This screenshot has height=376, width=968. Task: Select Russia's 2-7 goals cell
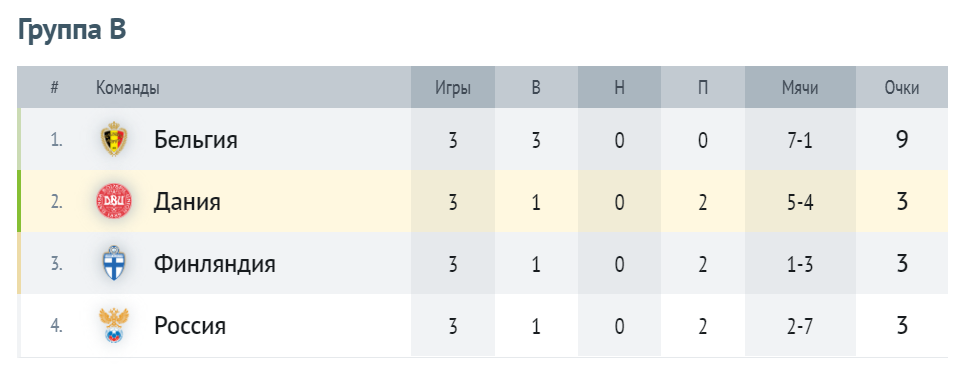[800, 325]
